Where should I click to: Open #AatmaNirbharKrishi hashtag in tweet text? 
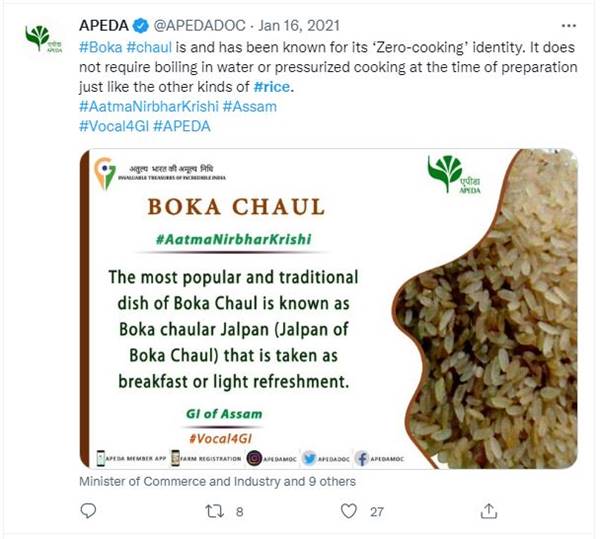[148, 104]
